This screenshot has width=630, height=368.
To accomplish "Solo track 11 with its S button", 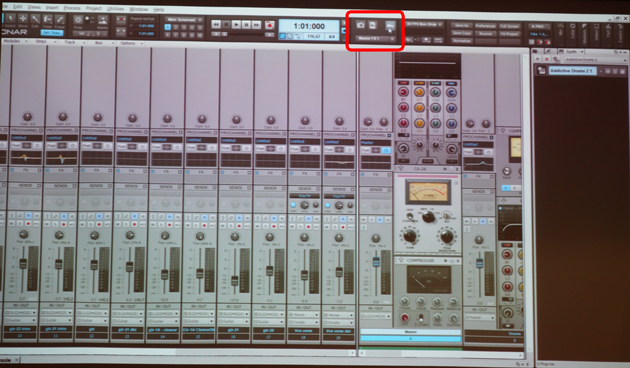I will (55, 224).
